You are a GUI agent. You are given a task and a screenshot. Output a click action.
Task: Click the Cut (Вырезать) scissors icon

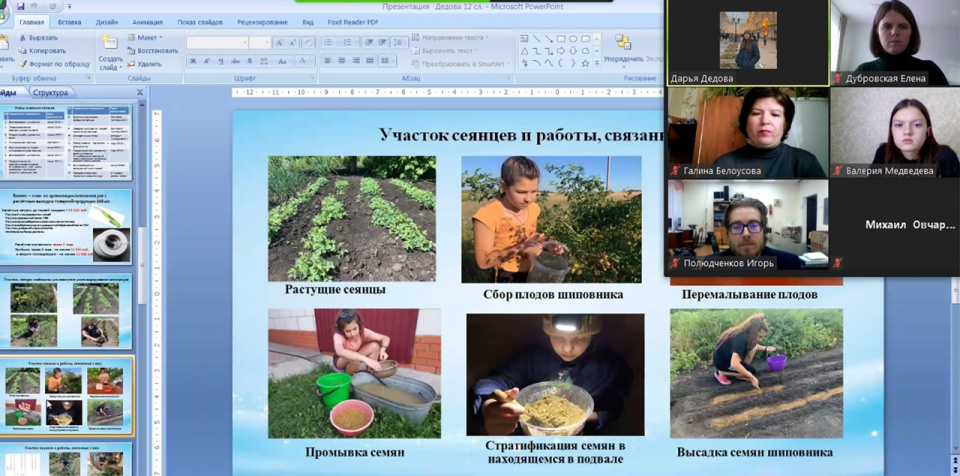click(21, 37)
